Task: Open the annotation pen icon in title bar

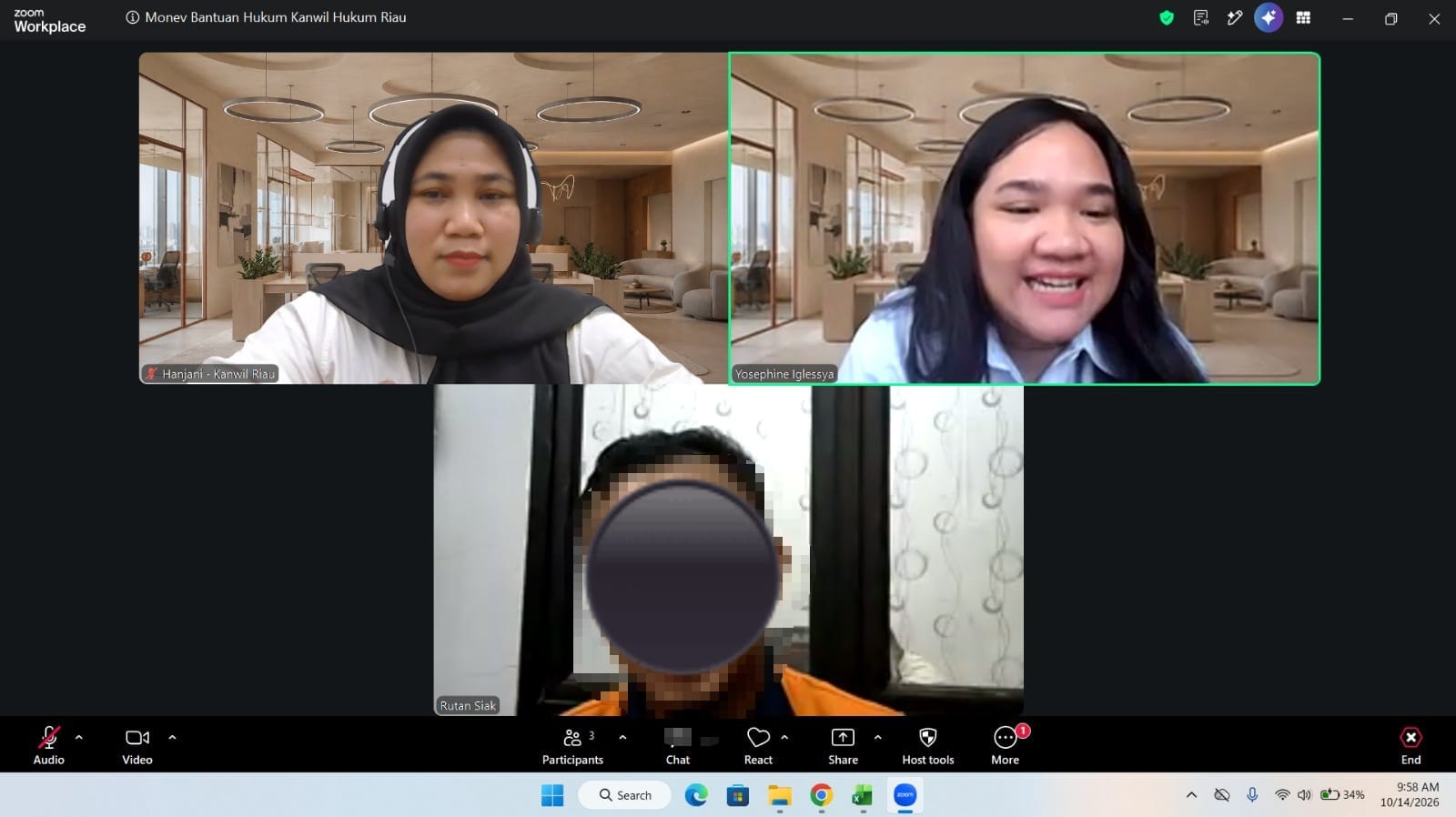Action: point(1235,17)
